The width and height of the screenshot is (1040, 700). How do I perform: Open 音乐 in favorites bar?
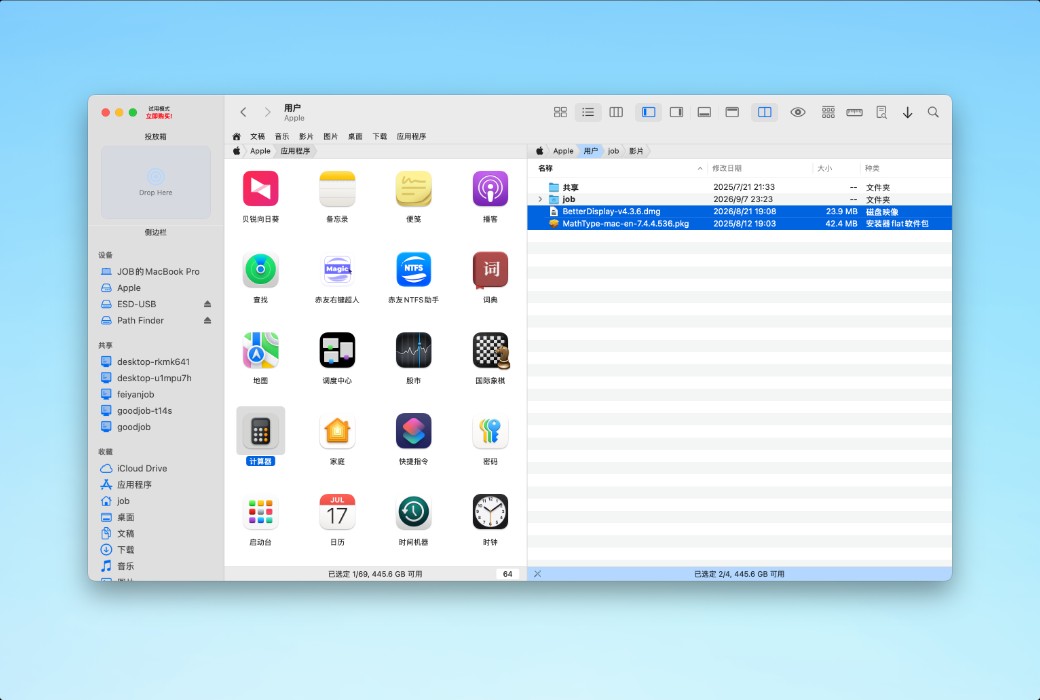[282, 136]
